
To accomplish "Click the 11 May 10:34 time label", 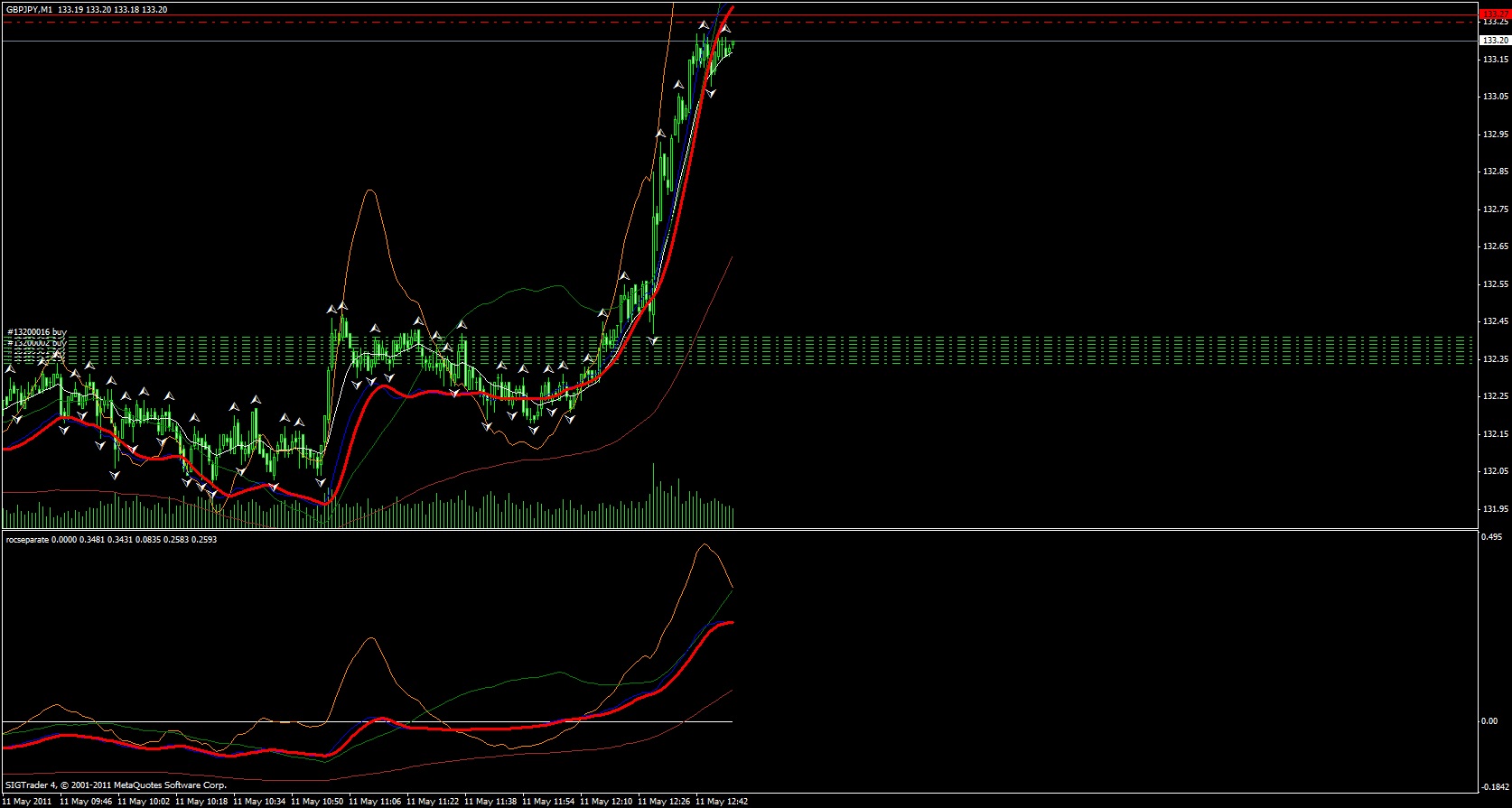I will (x=259, y=802).
